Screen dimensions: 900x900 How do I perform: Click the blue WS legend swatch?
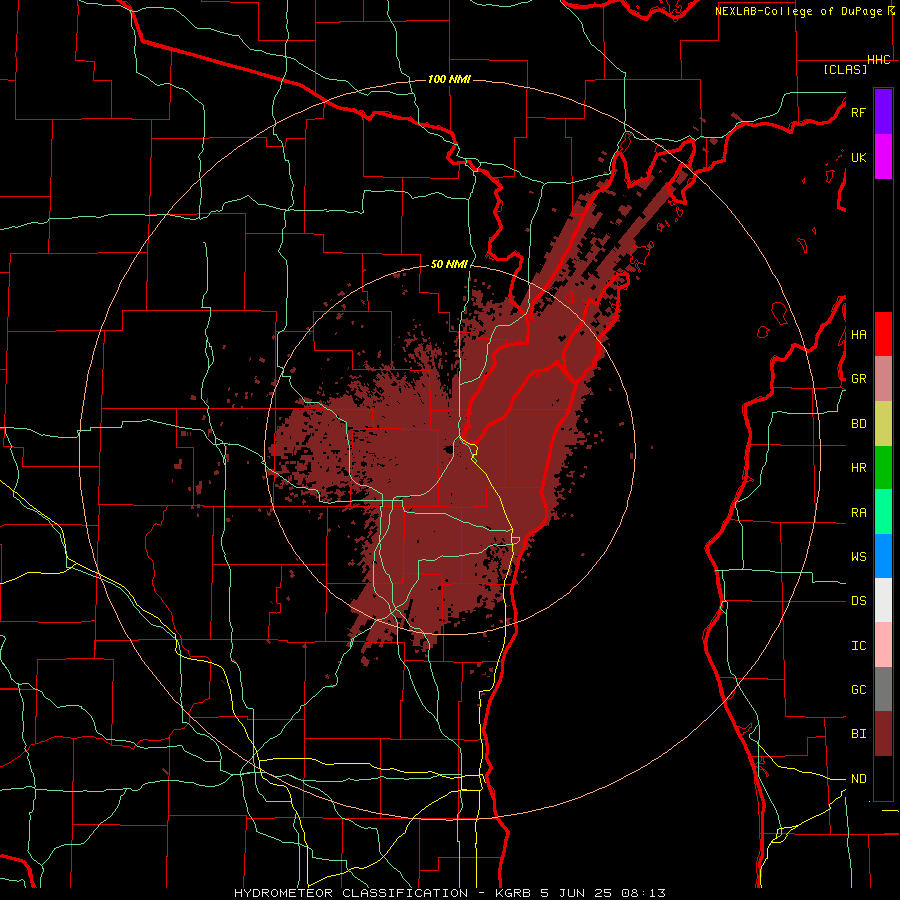tap(883, 556)
